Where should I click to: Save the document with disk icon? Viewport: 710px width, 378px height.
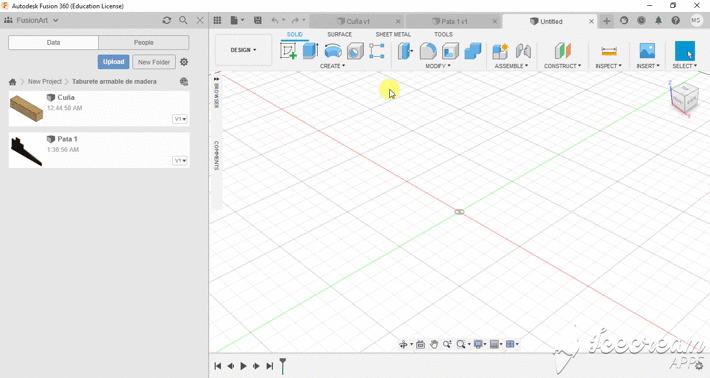tap(258, 20)
